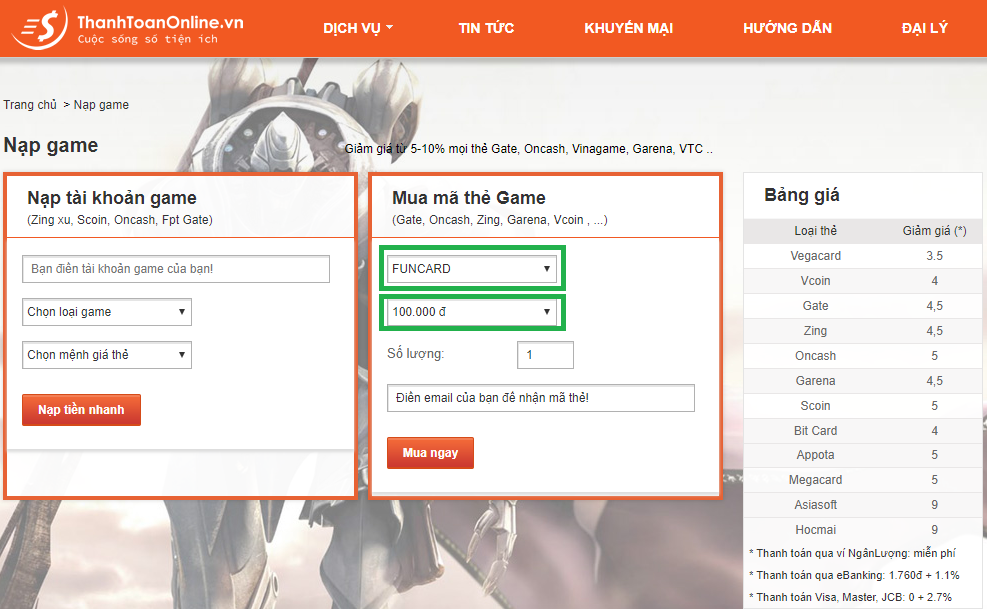Click the Nạp game breadcrumb
987x609 pixels.
click(x=101, y=105)
